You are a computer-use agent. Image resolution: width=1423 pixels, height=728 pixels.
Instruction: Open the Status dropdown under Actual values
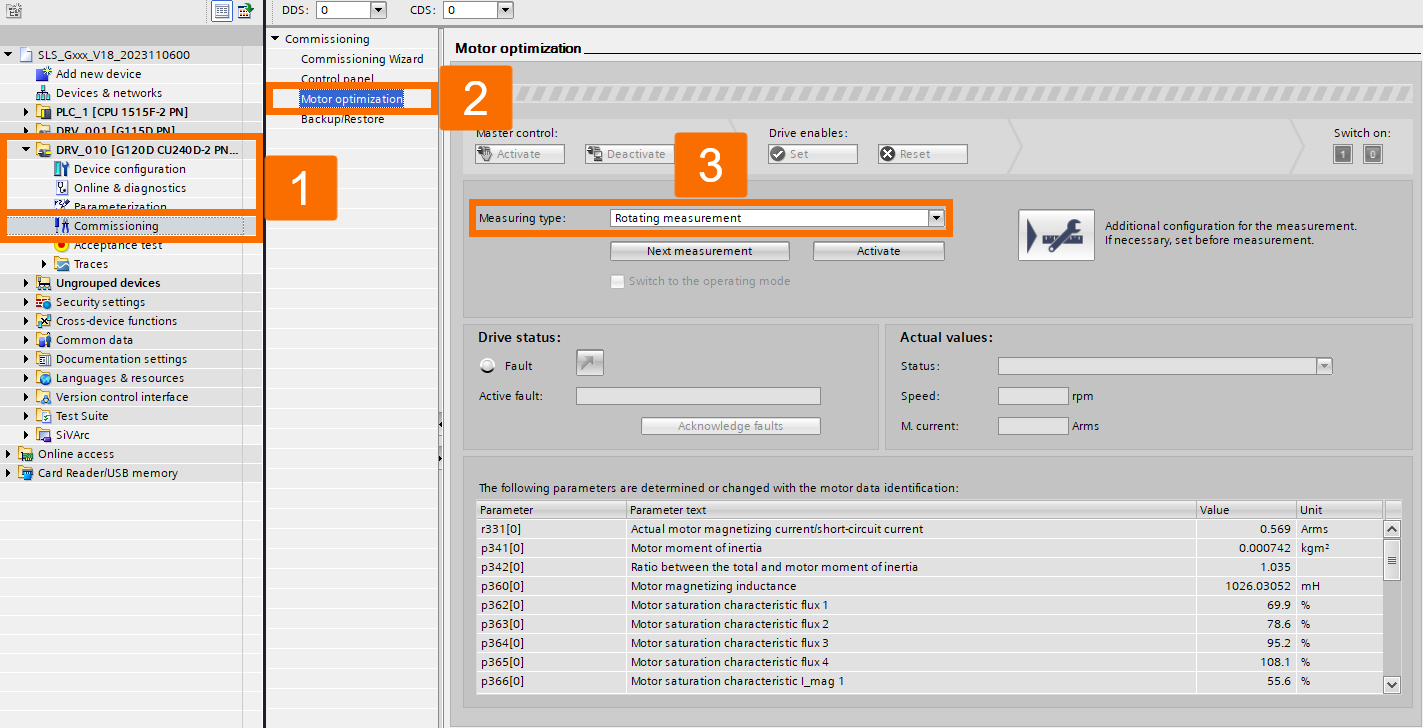coord(1324,365)
